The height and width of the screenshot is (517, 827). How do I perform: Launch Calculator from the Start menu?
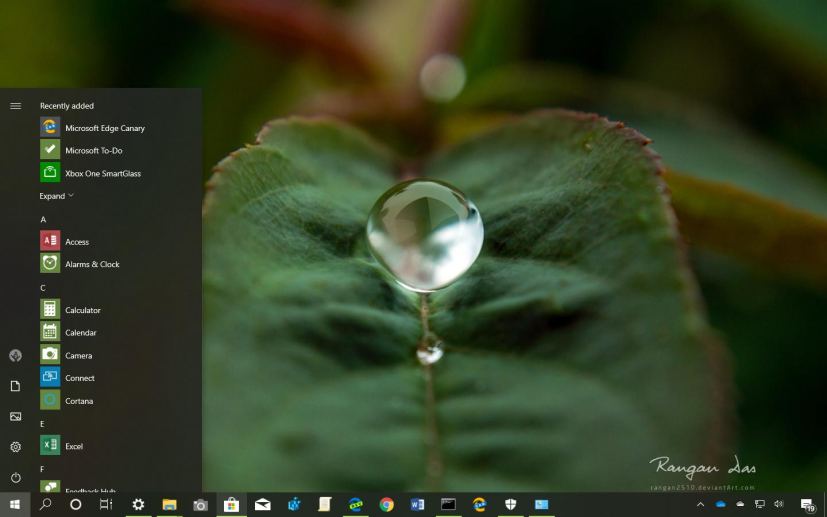click(82, 310)
